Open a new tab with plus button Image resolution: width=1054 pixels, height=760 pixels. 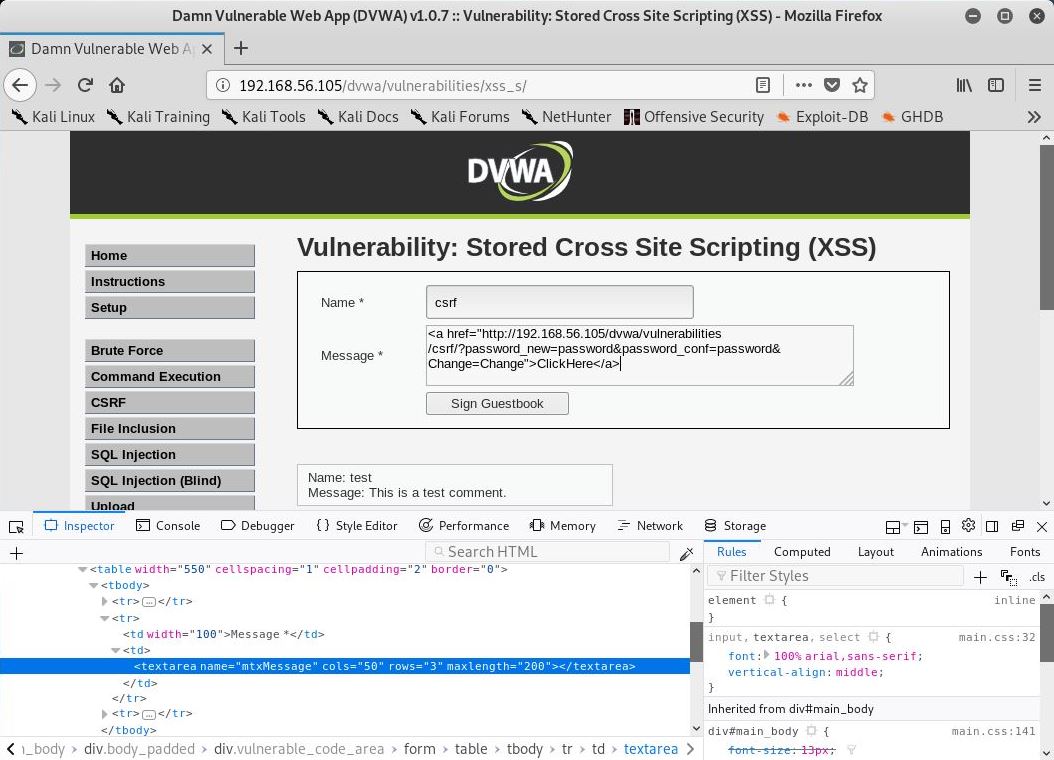coord(241,48)
